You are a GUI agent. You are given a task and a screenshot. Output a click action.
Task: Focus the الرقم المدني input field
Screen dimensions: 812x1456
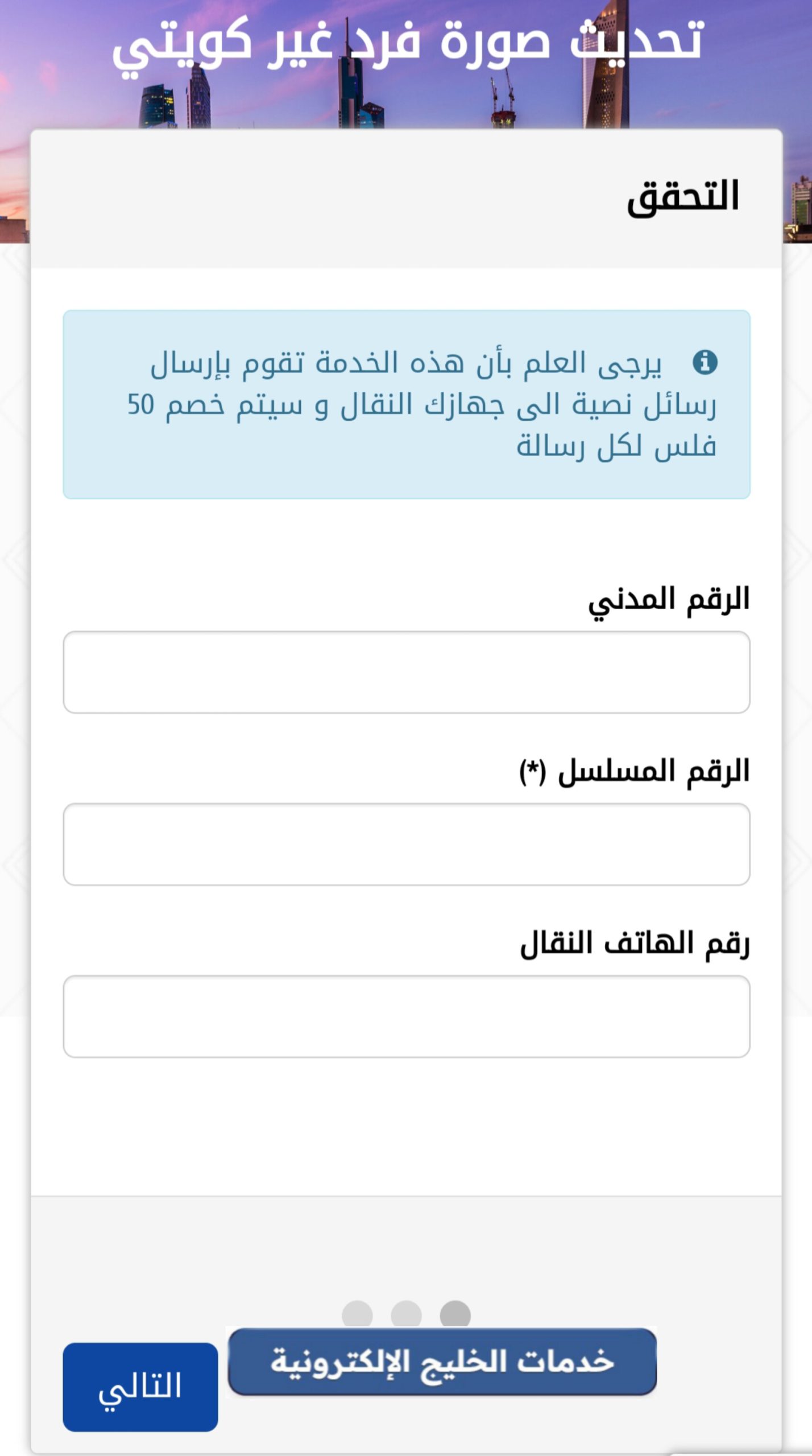(406, 672)
